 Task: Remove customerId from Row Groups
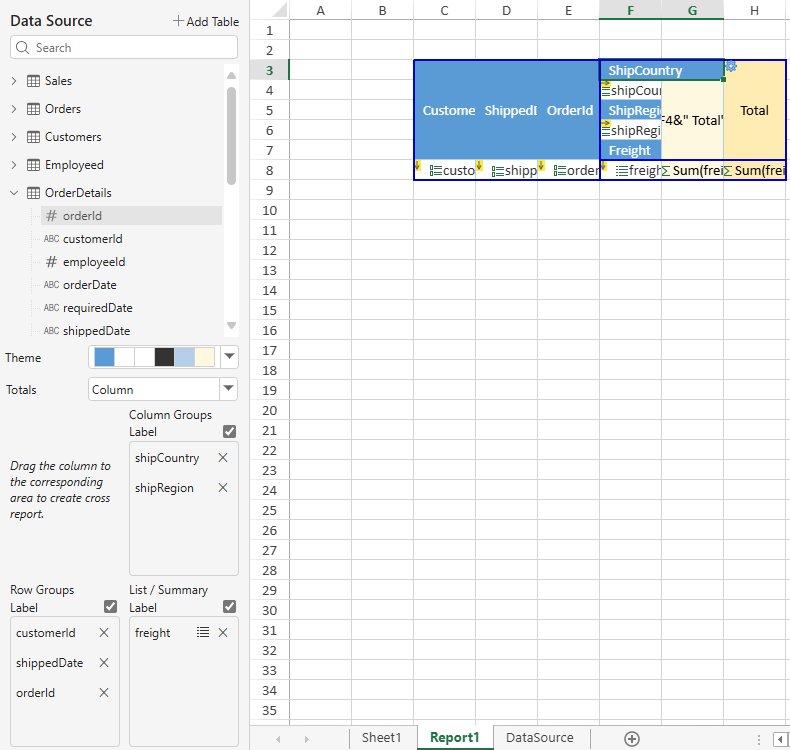(x=104, y=633)
